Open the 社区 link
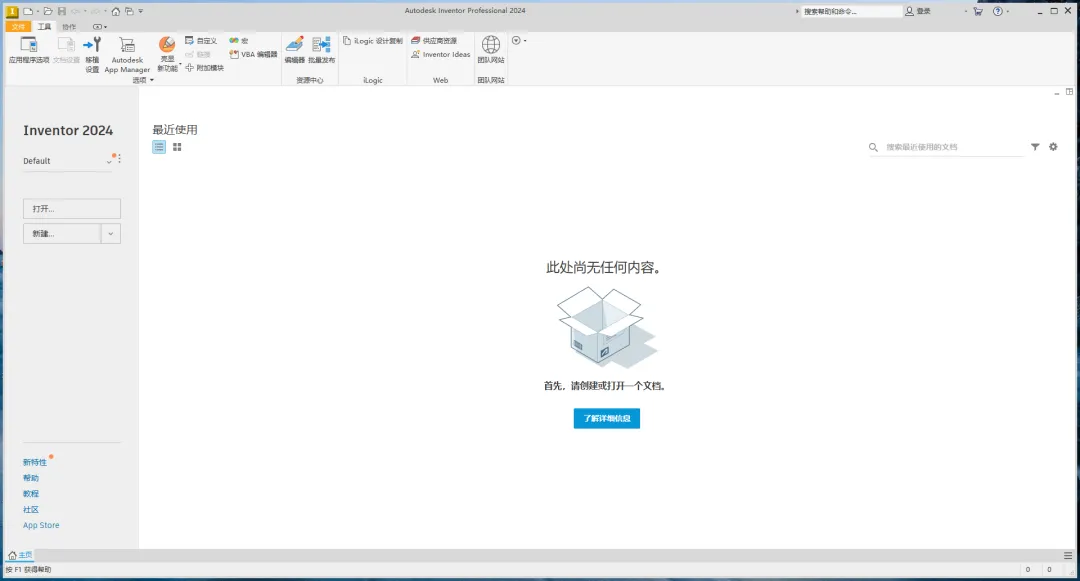Screen dimensions: 1080x581 tap(31, 509)
